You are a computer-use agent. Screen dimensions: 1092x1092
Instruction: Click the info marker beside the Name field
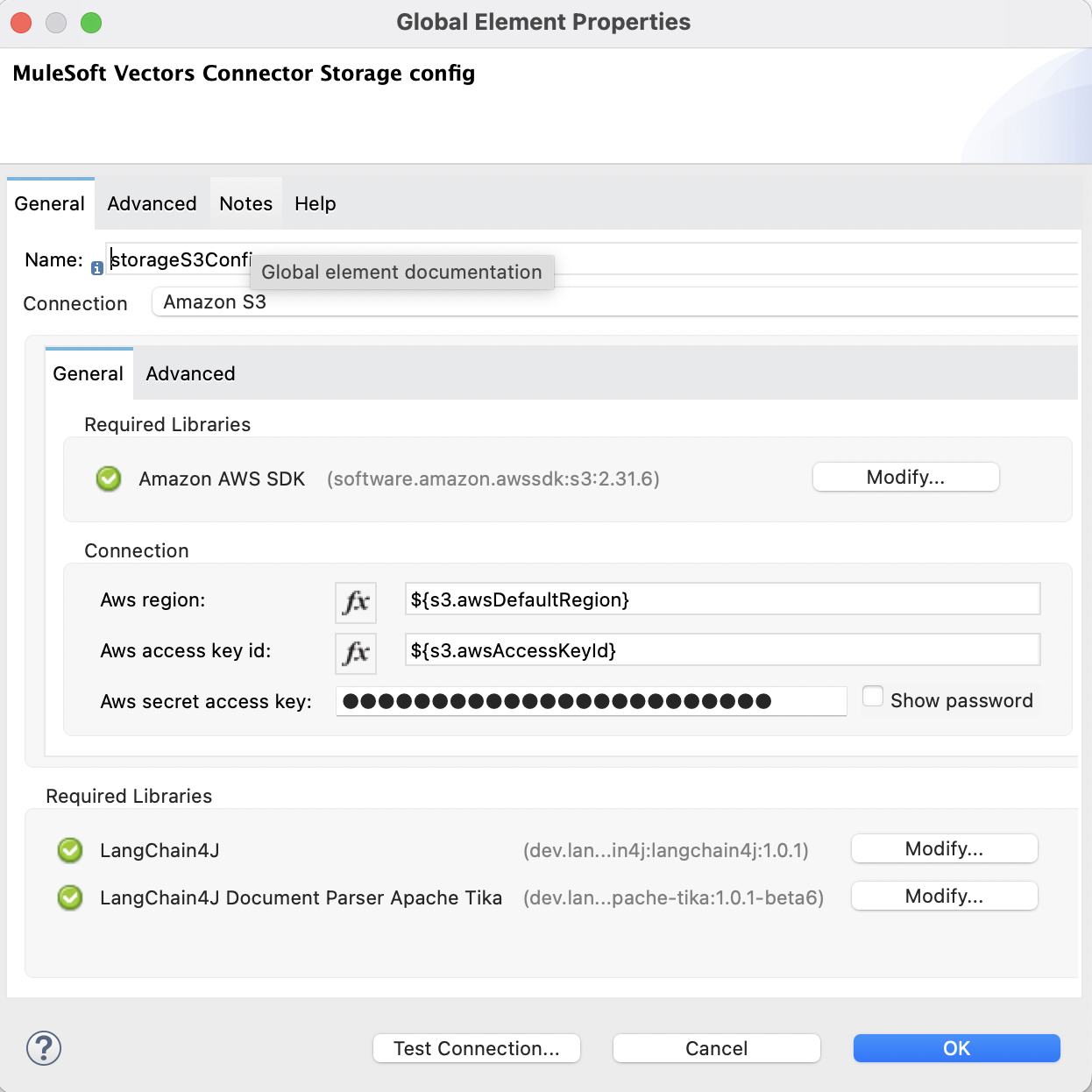tap(97, 269)
